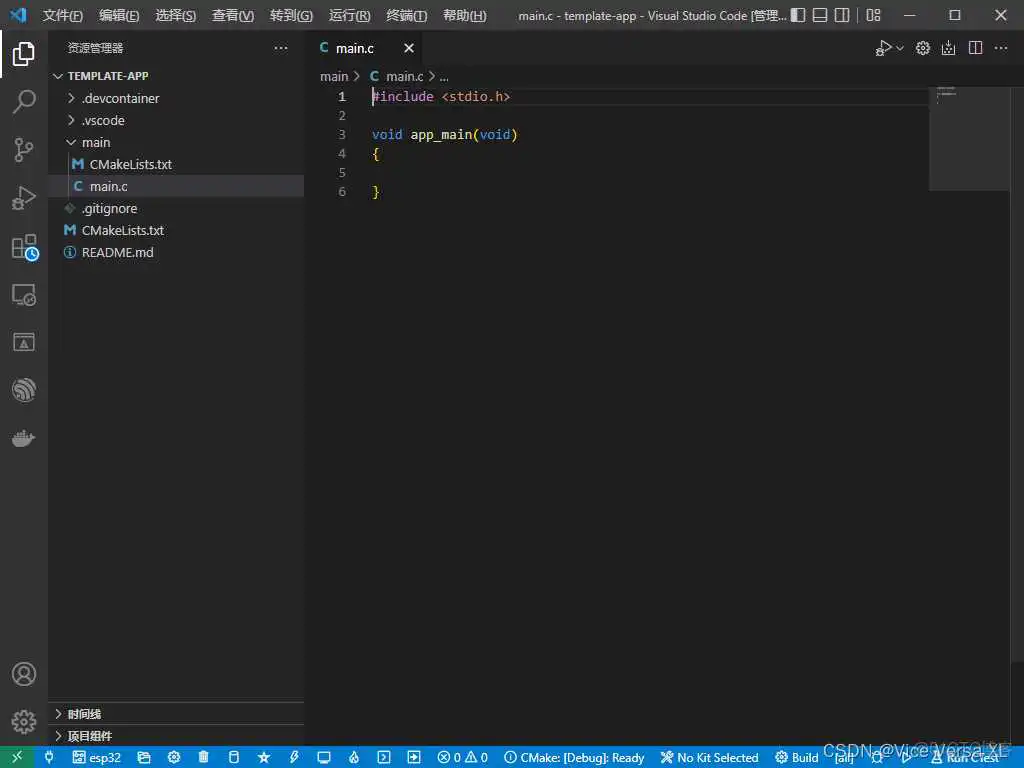Expand the .devcontainer folder
This screenshot has height=768, width=1024.
pyautogui.click(x=120, y=98)
